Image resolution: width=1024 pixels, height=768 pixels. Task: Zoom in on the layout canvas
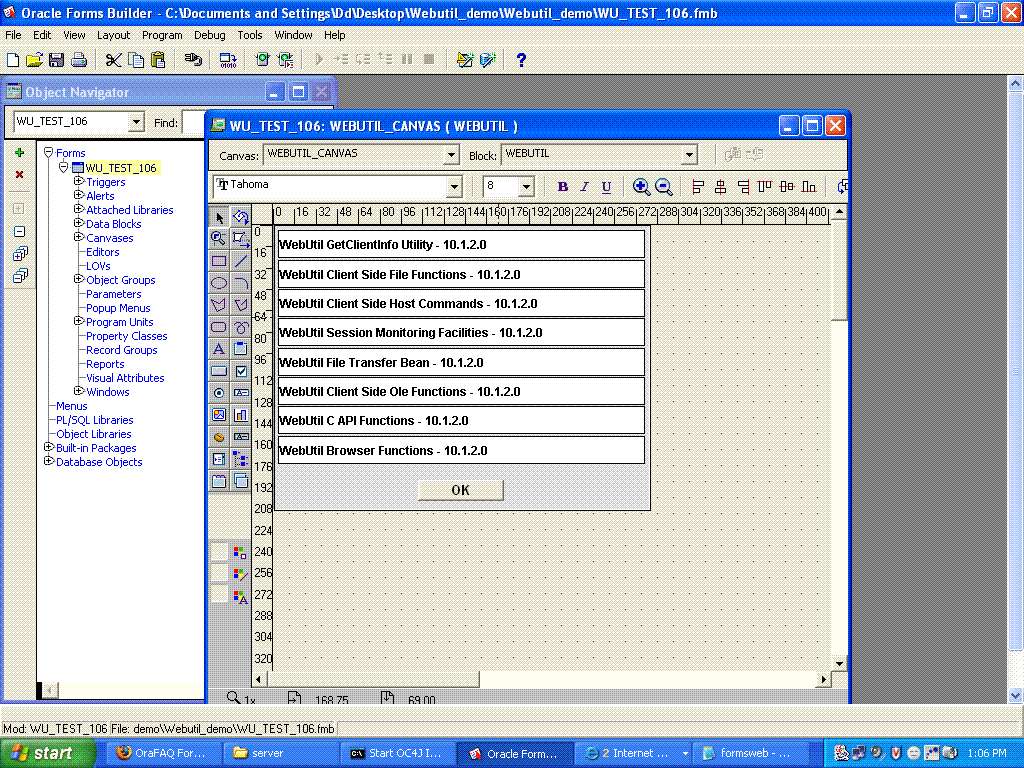click(641, 187)
